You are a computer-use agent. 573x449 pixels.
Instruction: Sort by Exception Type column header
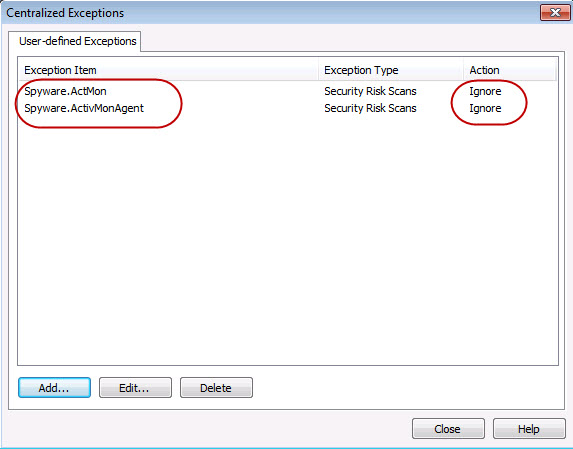[391, 70]
